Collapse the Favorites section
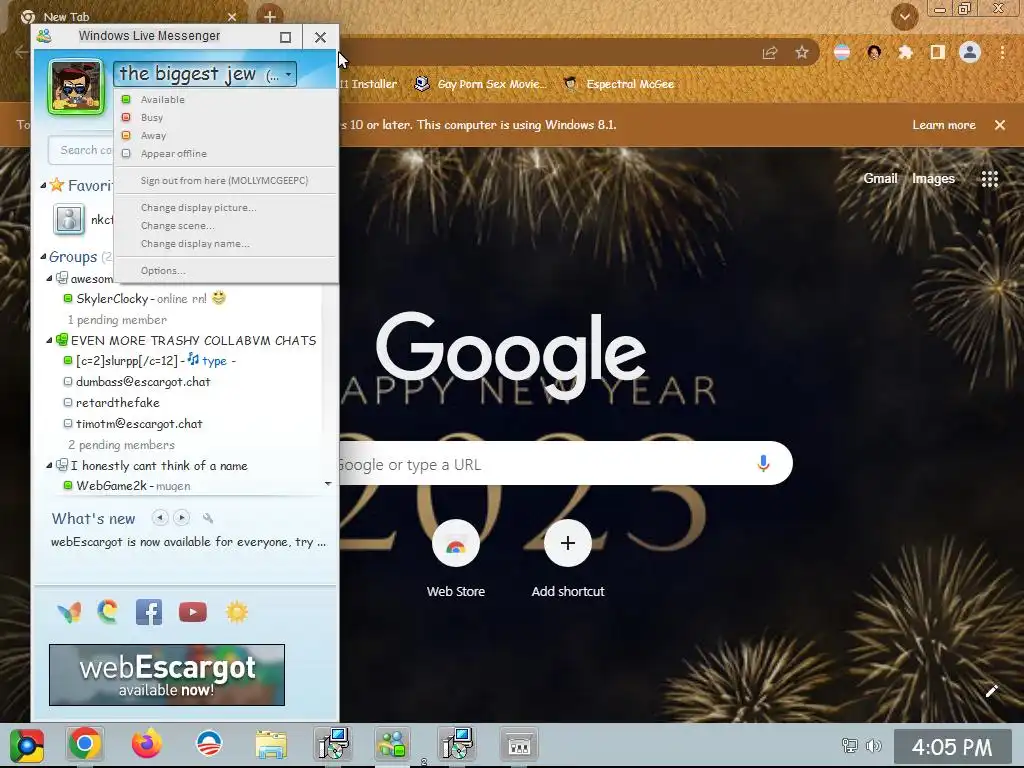 [x=43, y=185]
